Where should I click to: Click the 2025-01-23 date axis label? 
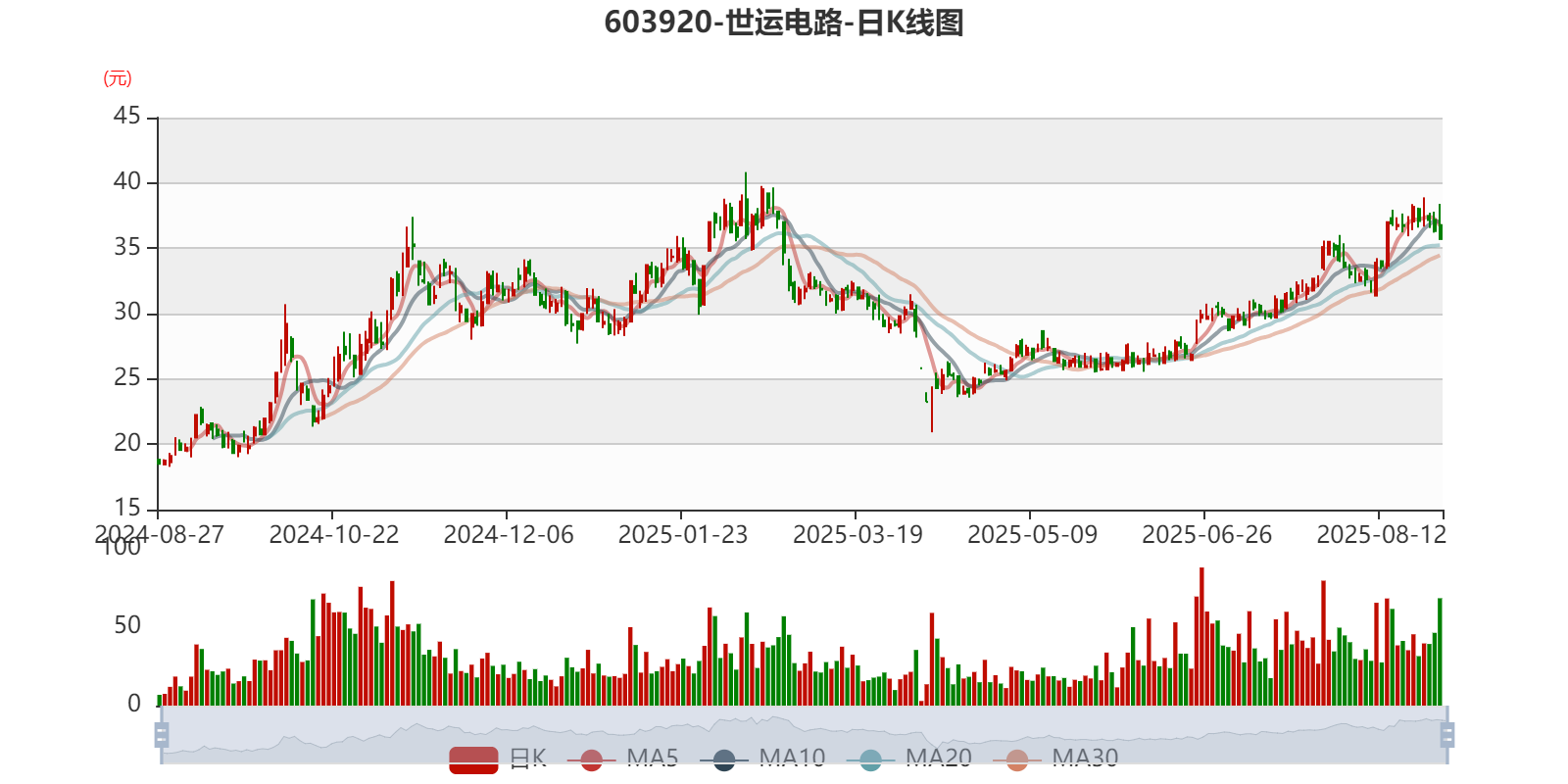point(683,535)
